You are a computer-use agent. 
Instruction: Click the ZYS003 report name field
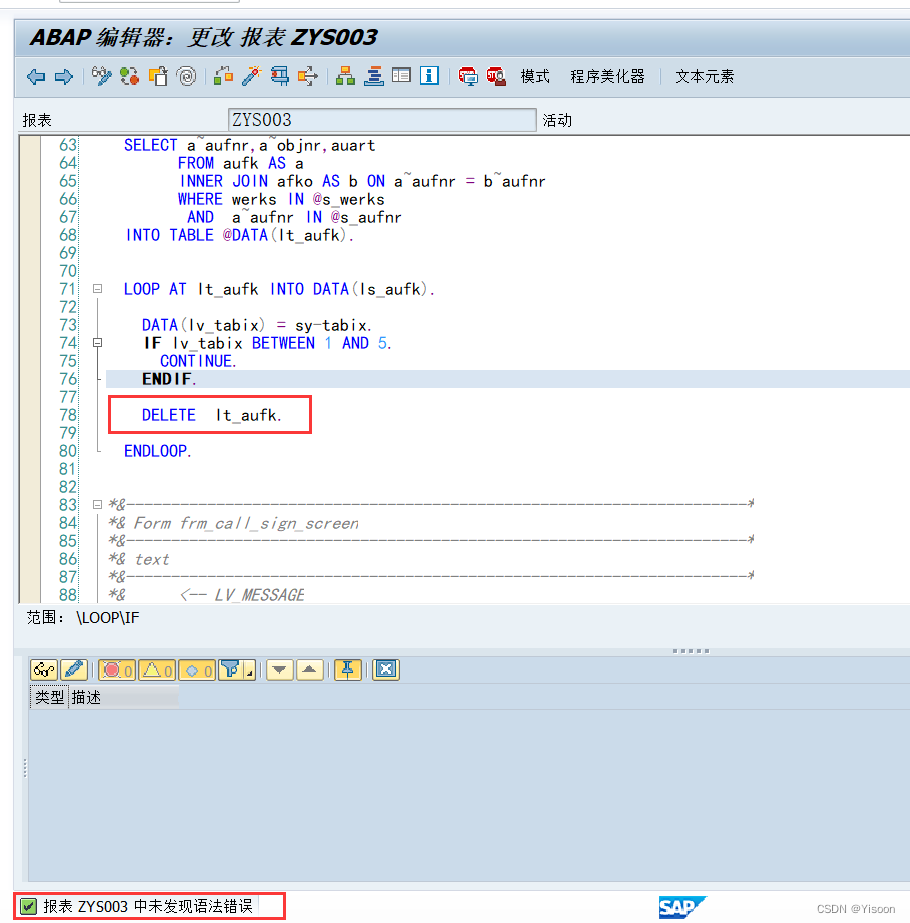(x=382, y=120)
